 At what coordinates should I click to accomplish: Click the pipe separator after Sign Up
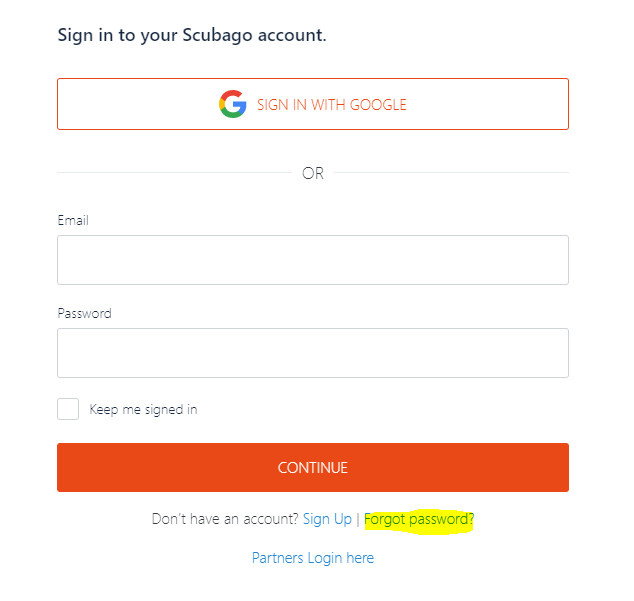(358, 519)
